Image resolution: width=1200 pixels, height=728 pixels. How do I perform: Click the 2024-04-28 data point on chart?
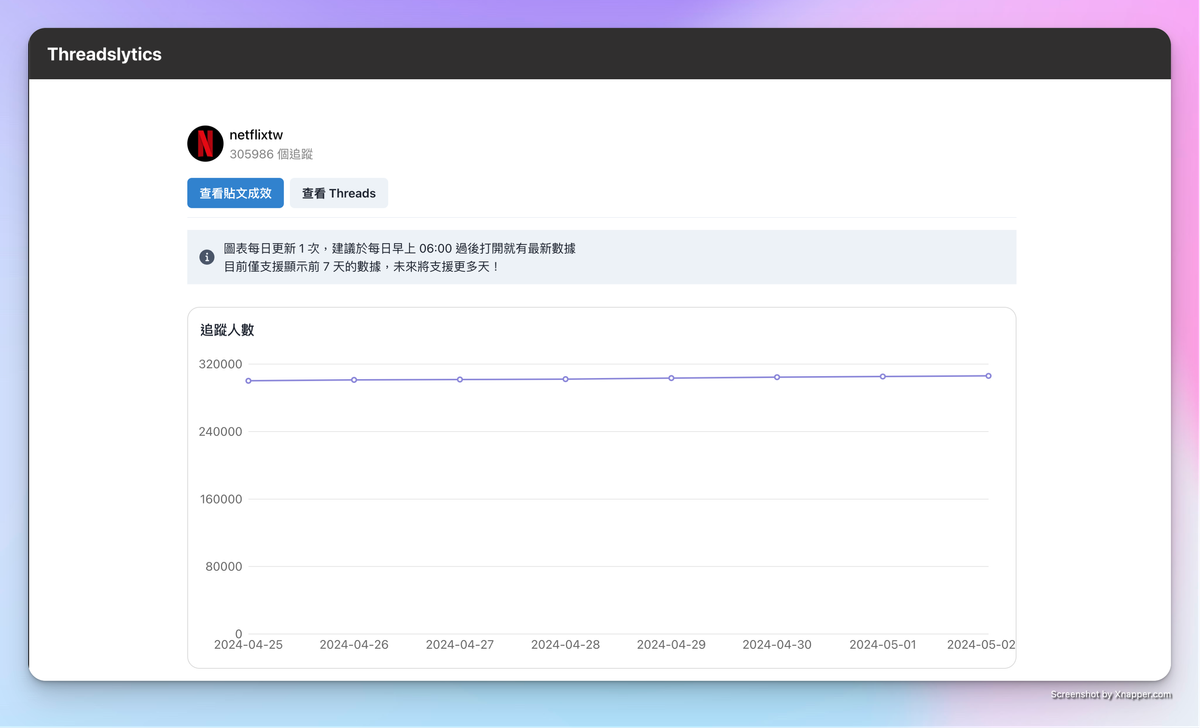(x=565, y=379)
